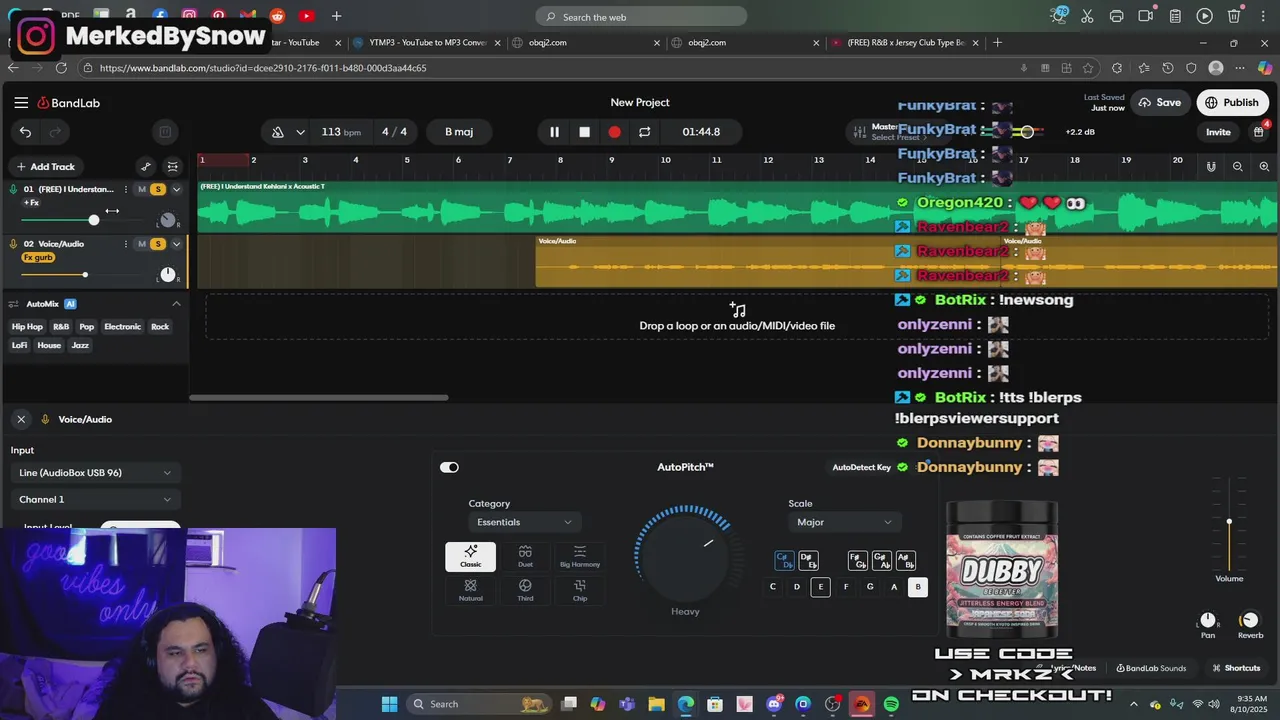Open the Master preset mixer icon

859,132
